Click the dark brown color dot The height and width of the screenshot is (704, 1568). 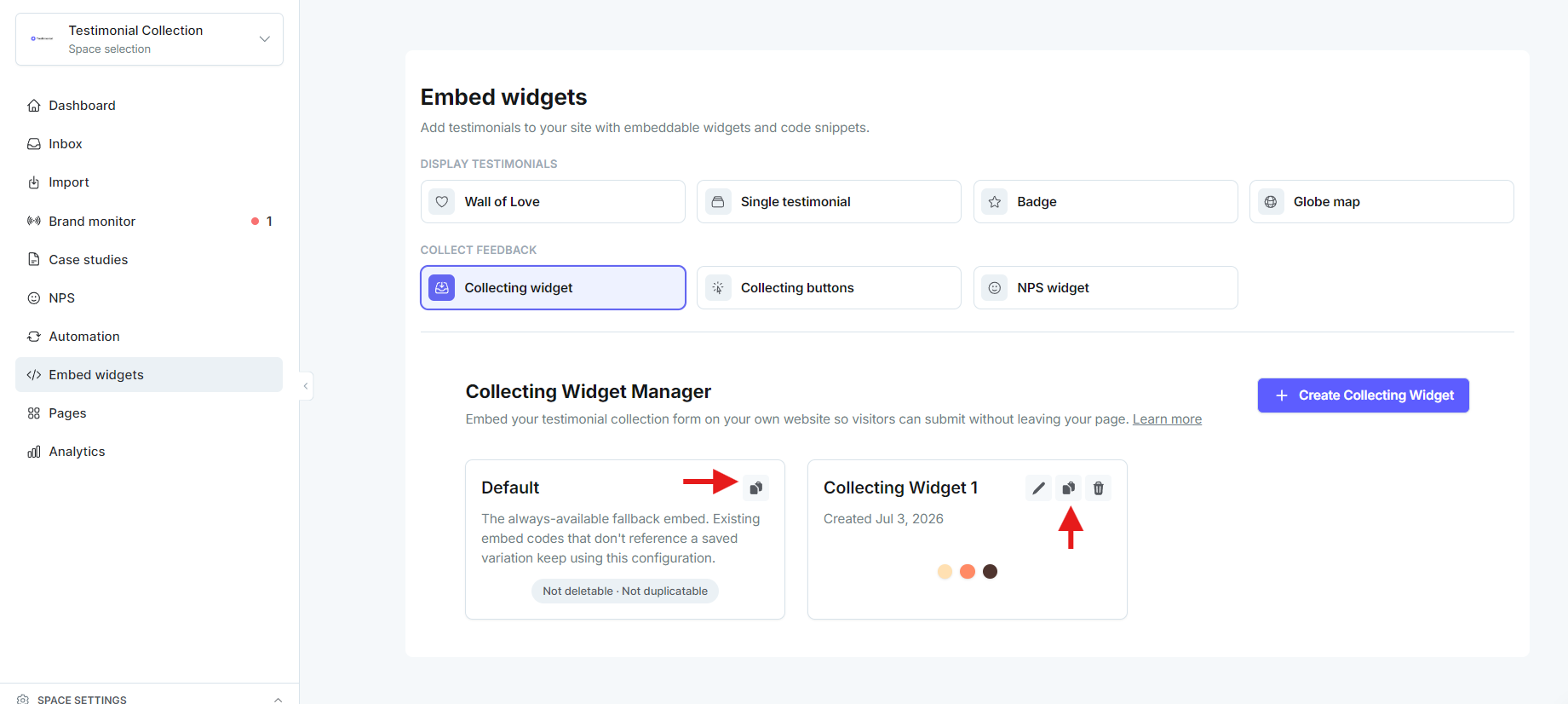coord(990,572)
